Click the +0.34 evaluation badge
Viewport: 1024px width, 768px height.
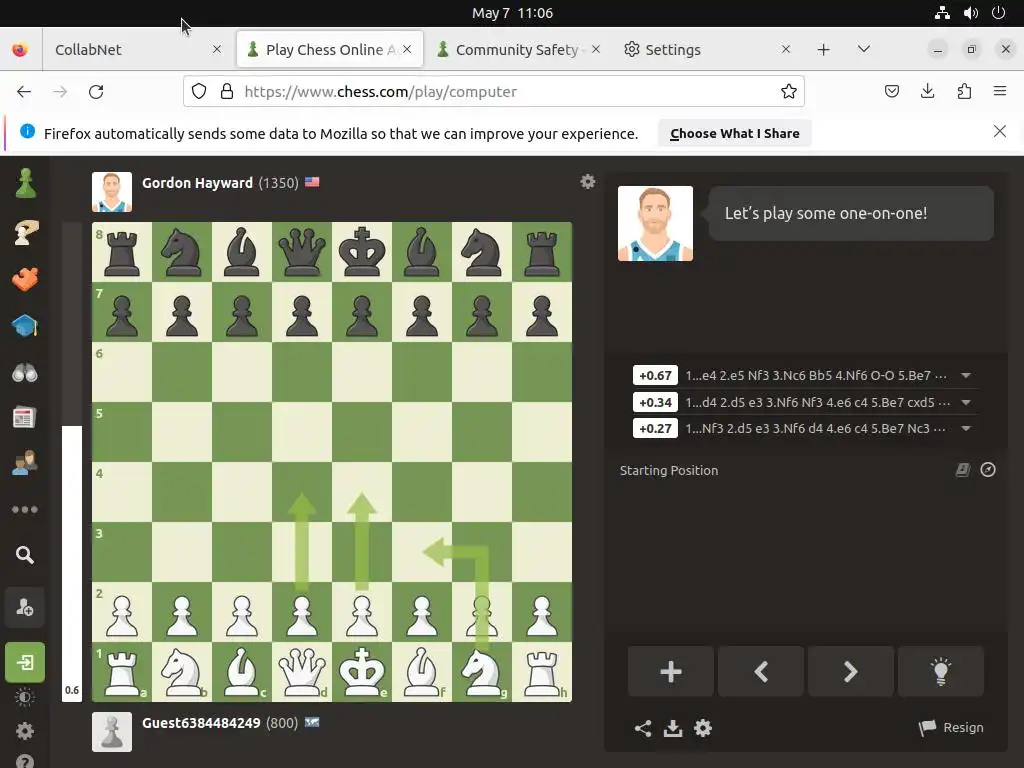655,402
